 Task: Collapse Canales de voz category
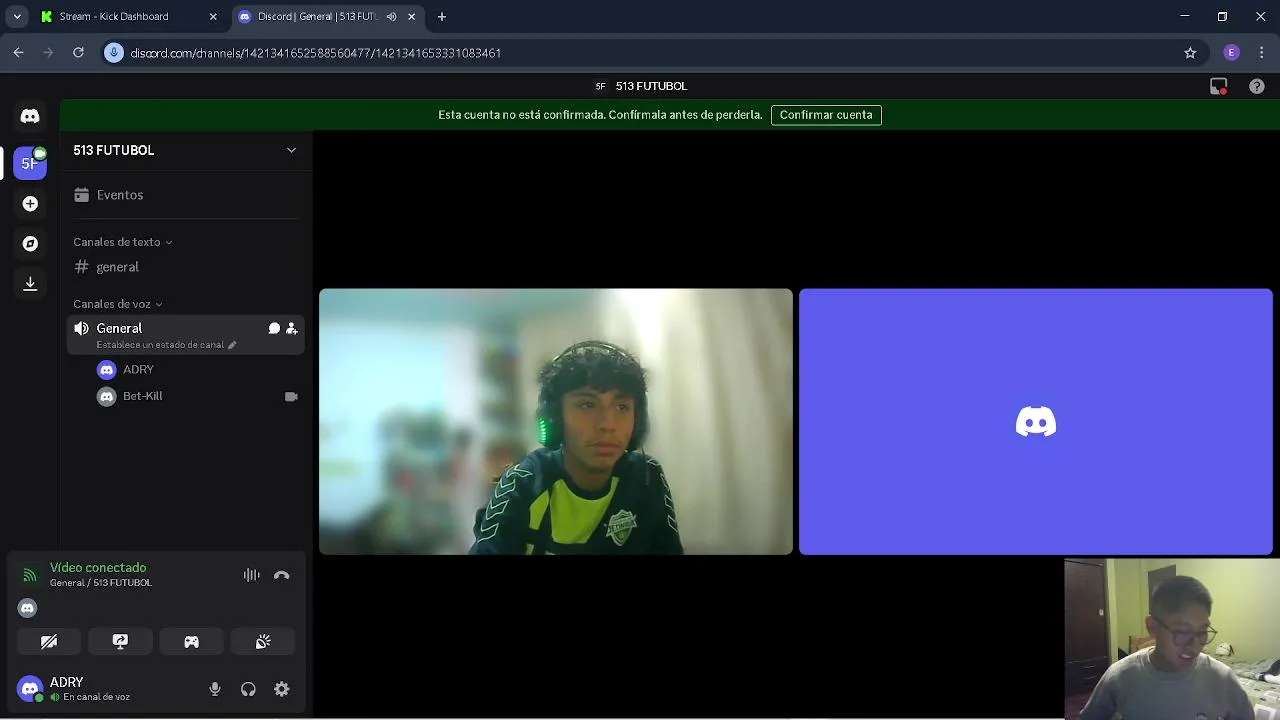pyautogui.click(x=118, y=304)
